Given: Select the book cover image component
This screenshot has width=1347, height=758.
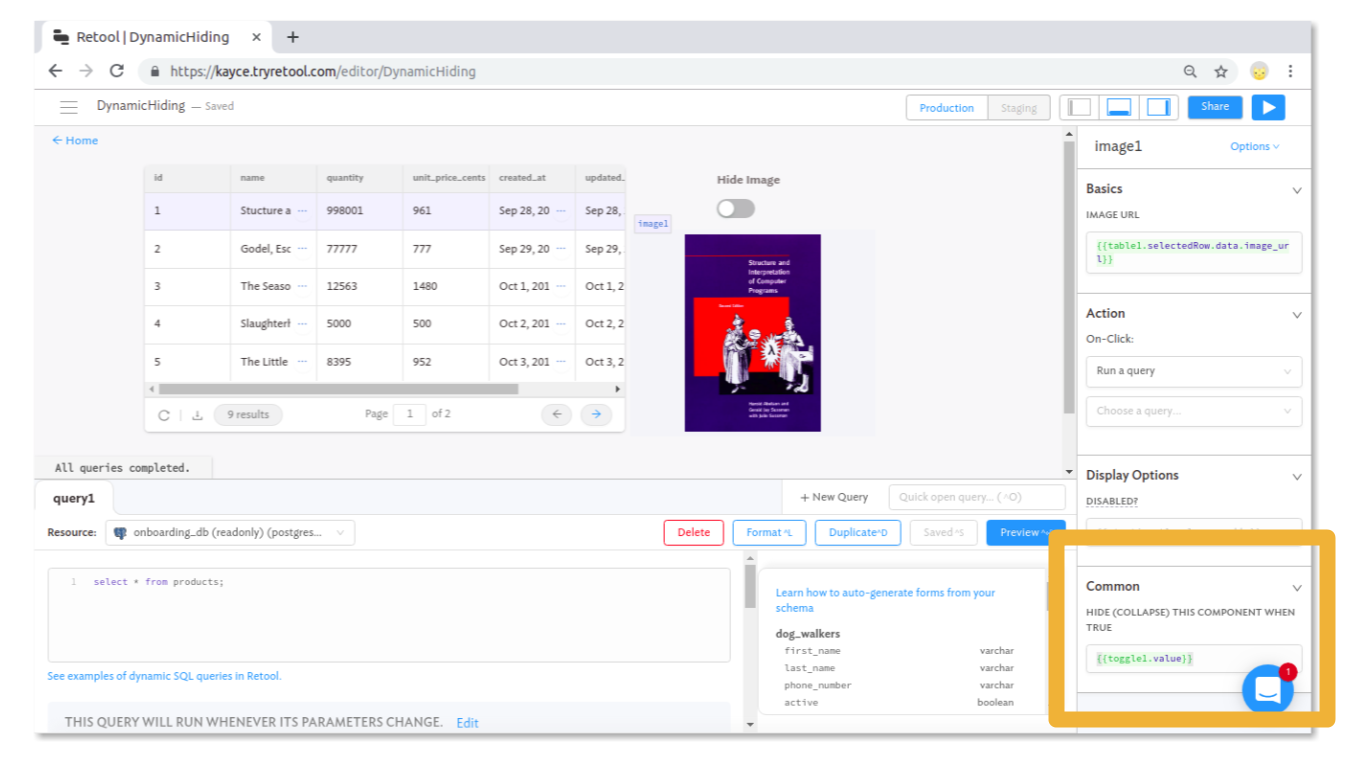Looking at the screenshot, I should (x=753, y=333).
